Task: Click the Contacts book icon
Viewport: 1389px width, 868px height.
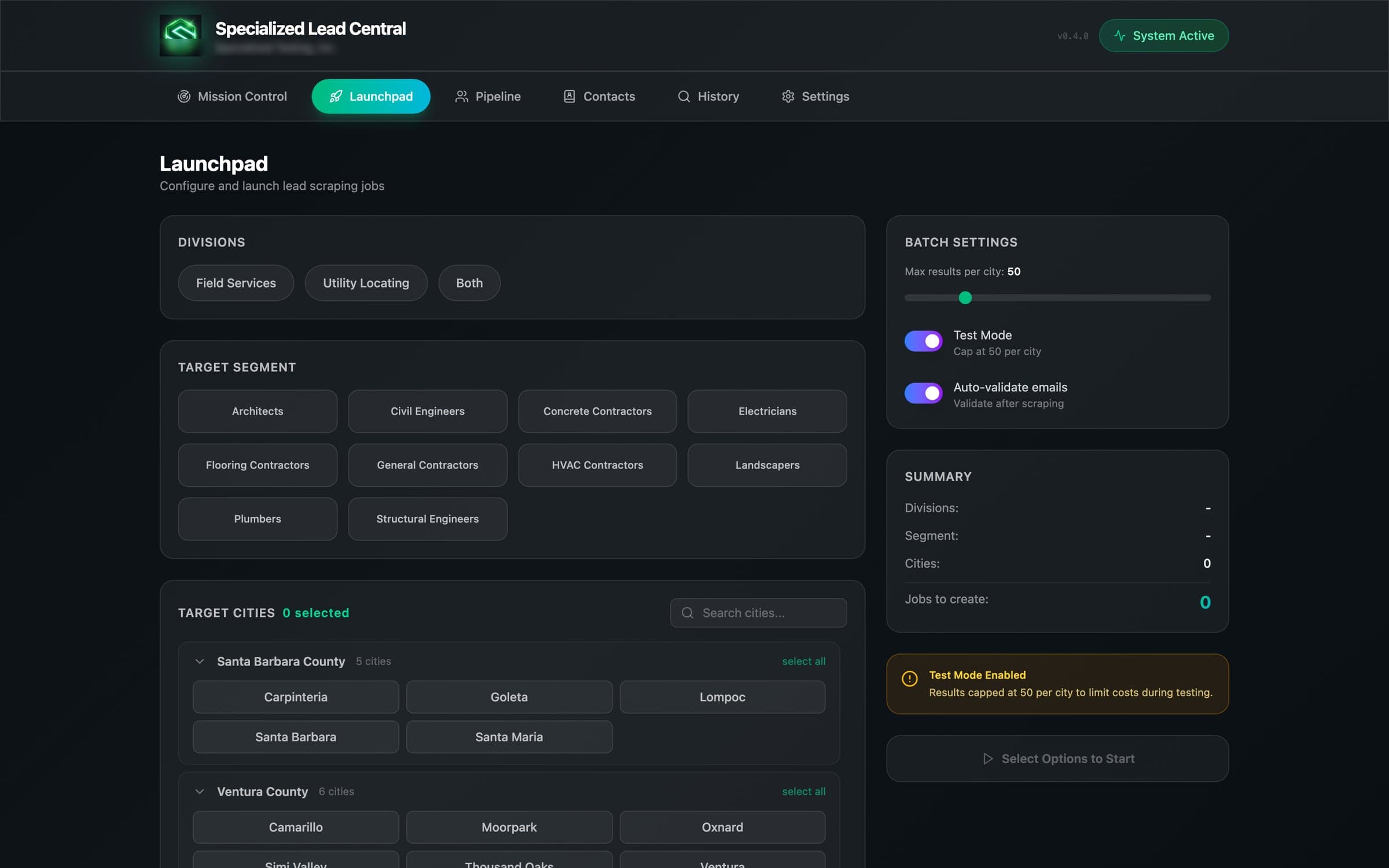Action: (569, 96)
